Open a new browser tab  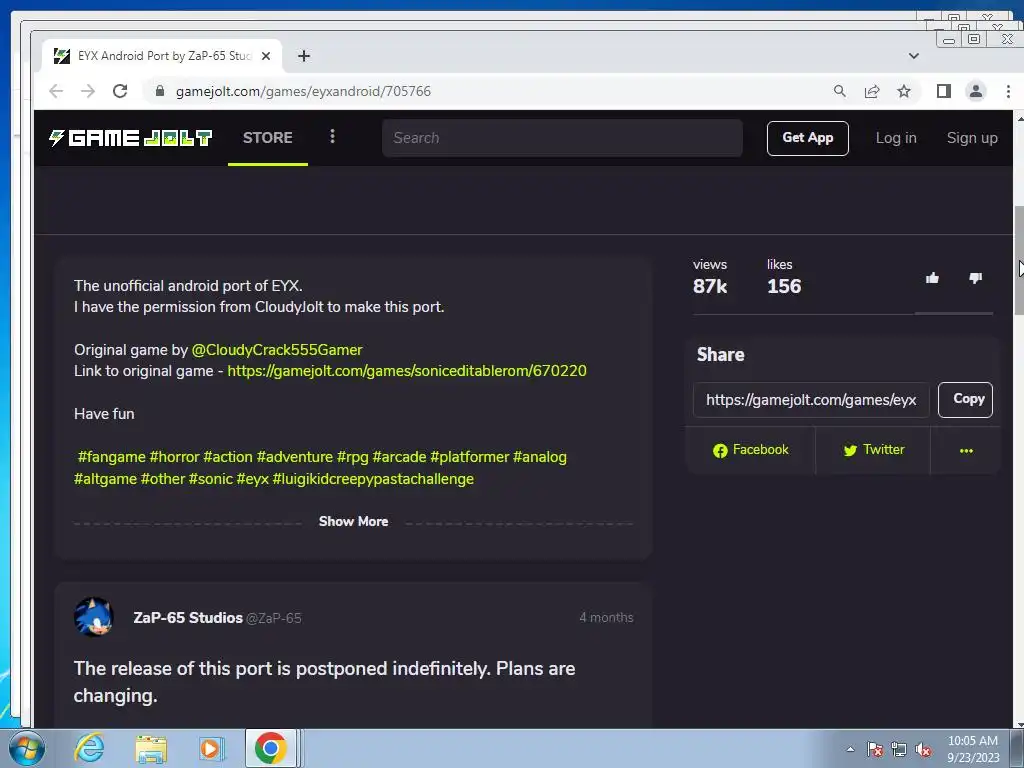point(304,56)
